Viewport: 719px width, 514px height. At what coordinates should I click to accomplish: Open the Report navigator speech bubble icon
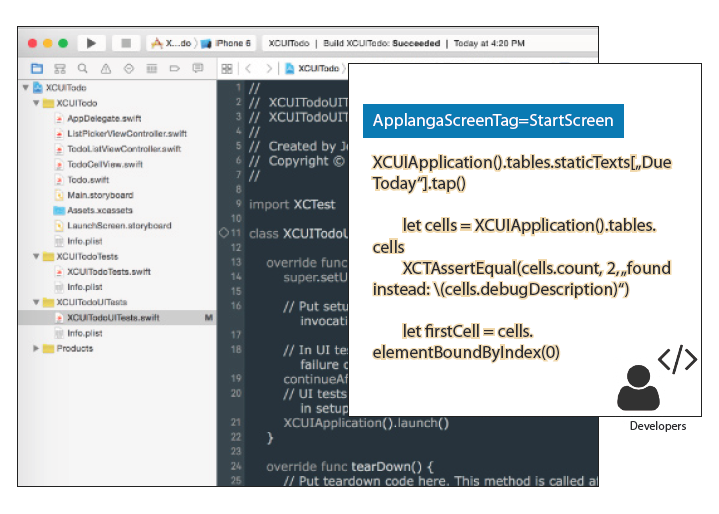point(198,68)
